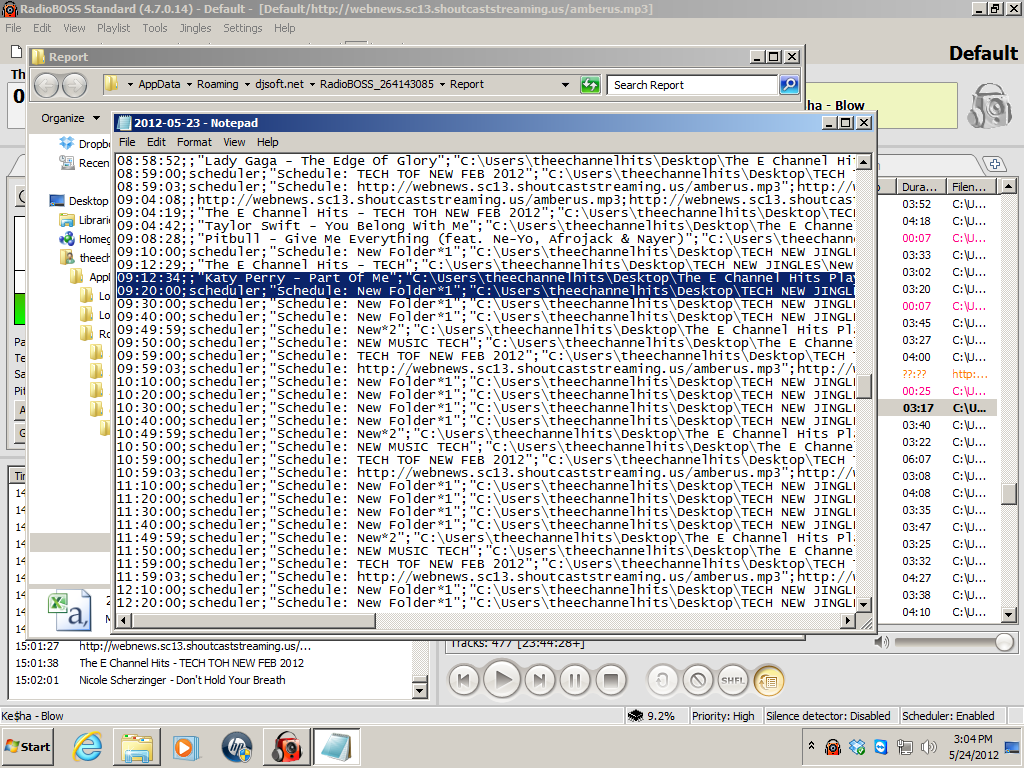Click the Start button
This screenshot has width=1024, height=768.
tap(28, 746)
